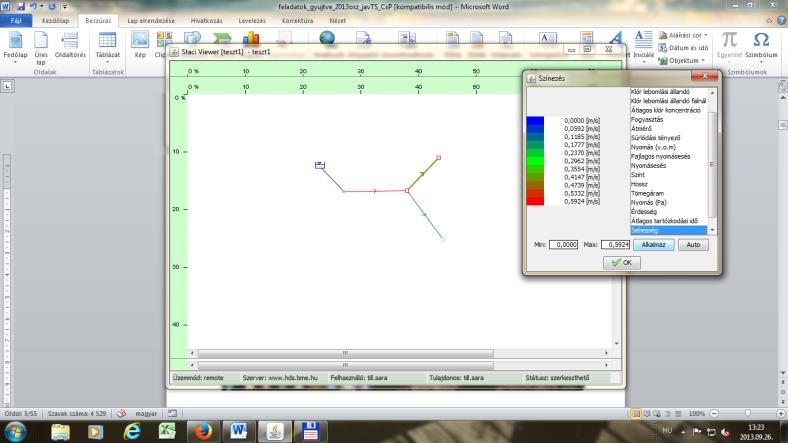Insert a blank page with Üres lap
Viewport: 788px width, 443px height.
tap(41, 48)
